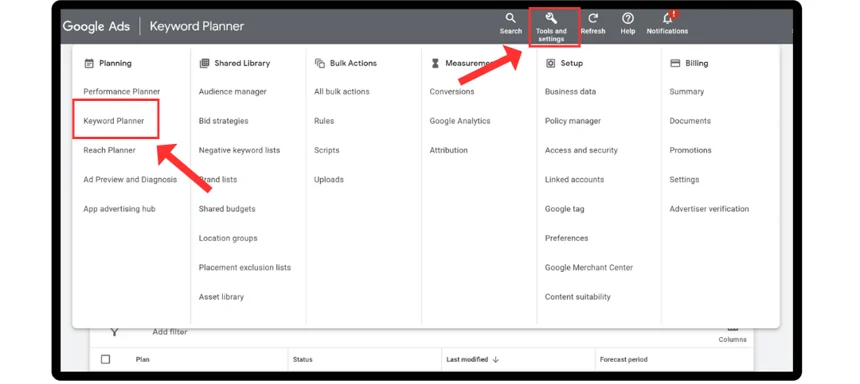Image resolution: width=860 pixels, height=384 pixels.
Task: Open Bid strategies
Action: (x=223, y=121)
